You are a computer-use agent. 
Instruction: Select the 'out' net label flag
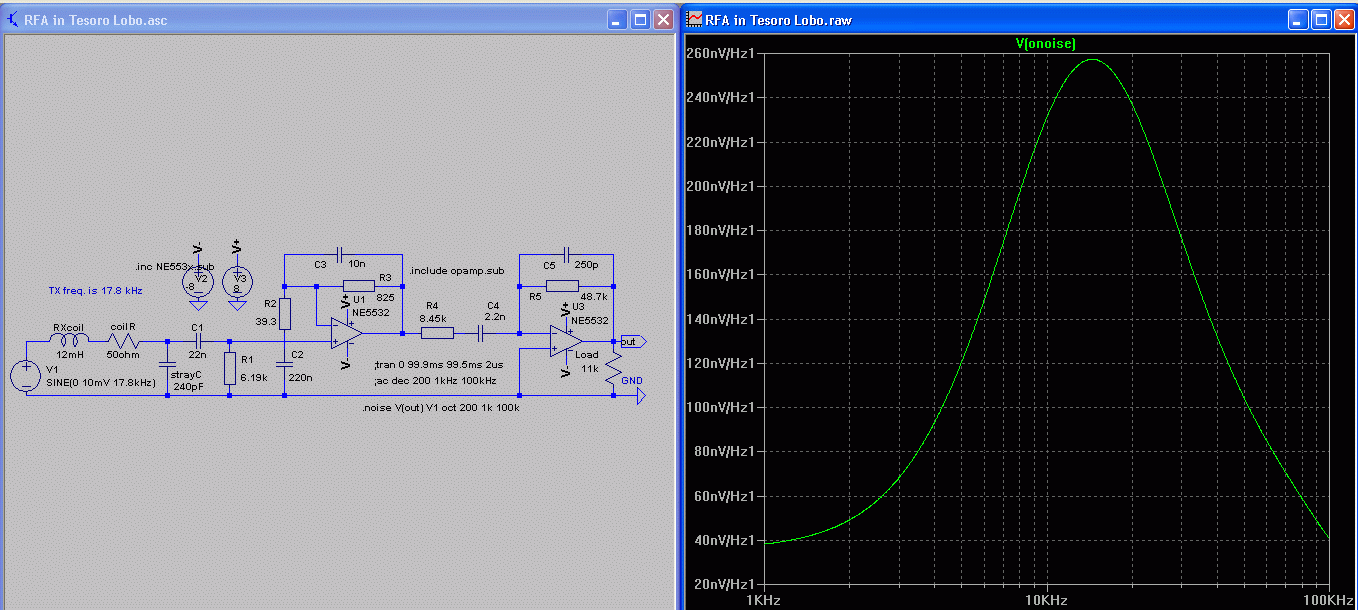click(x=632, y=341)
